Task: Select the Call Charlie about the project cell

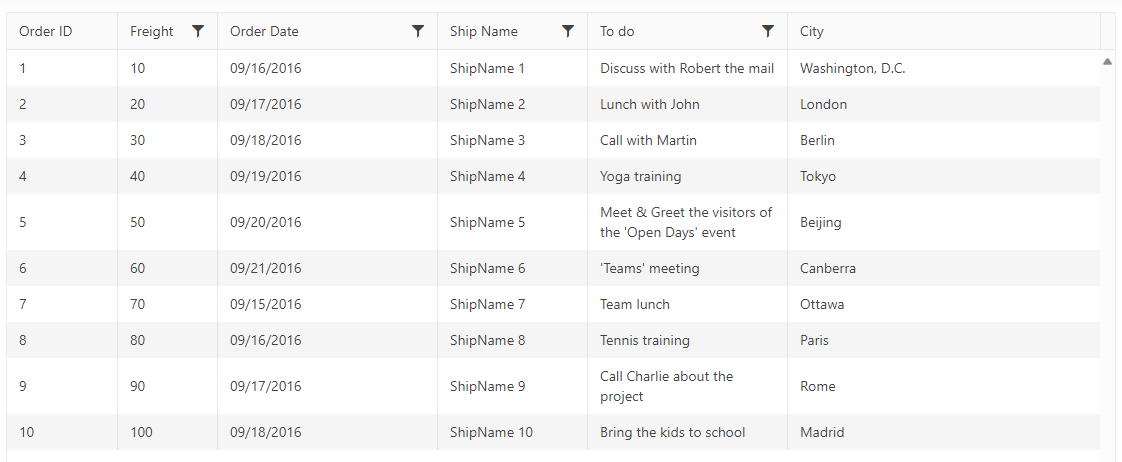Action: point(688,386)
